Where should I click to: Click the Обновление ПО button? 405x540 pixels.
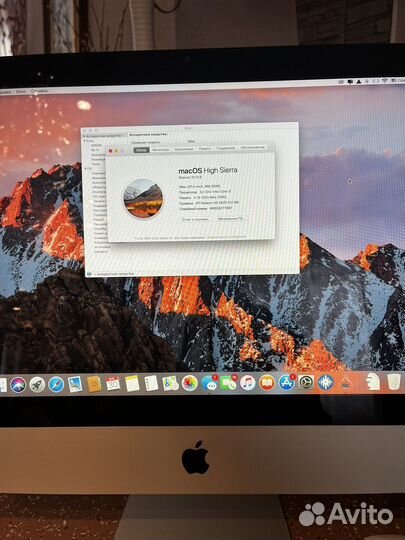tap(230, 219)
